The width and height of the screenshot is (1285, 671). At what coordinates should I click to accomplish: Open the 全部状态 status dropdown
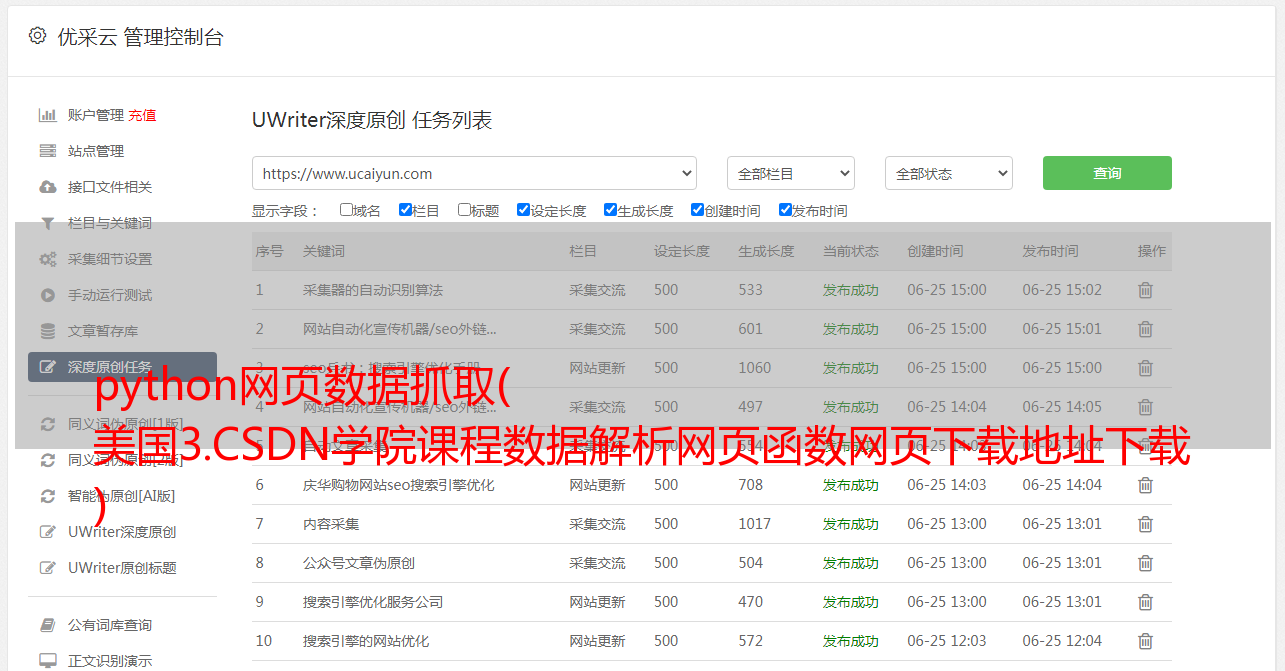point(948,173)
